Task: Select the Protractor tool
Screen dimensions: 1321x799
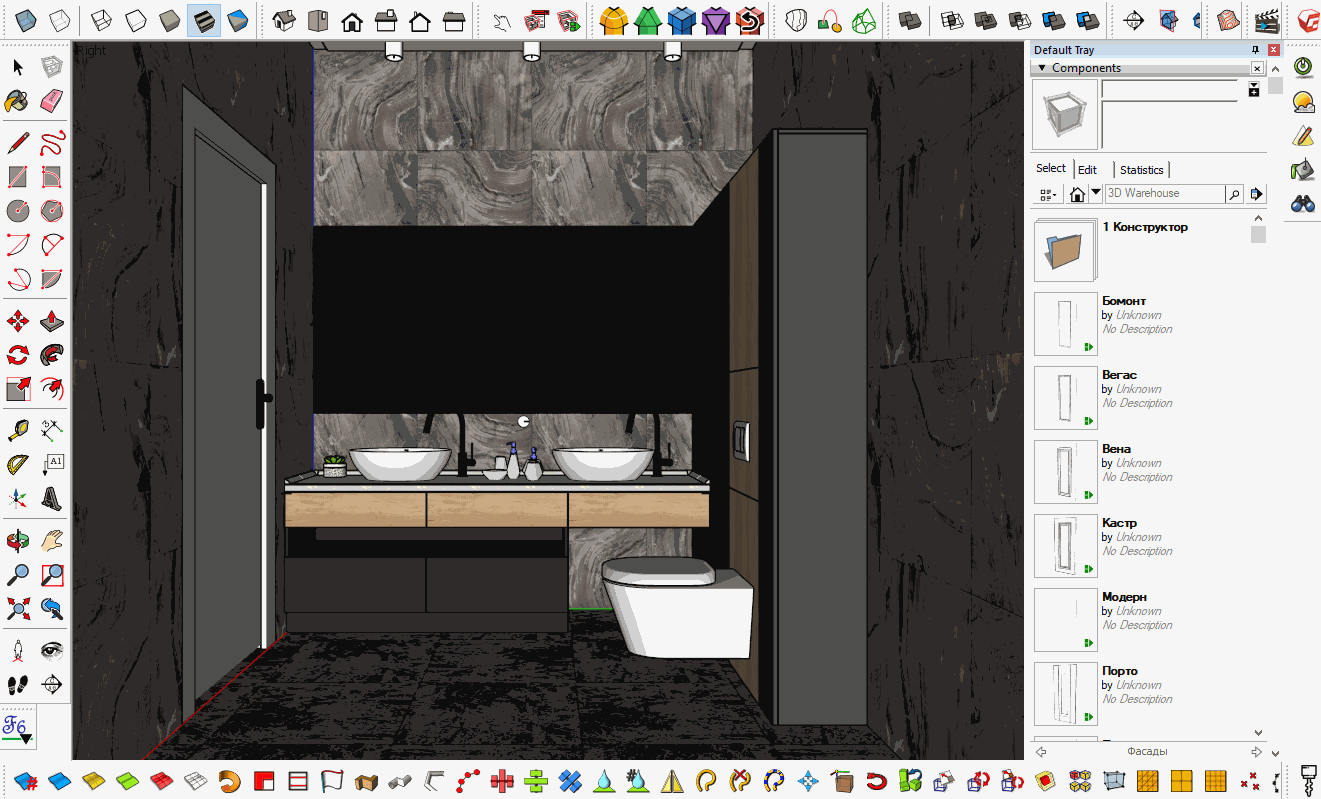Action: (x=17, y=465)
